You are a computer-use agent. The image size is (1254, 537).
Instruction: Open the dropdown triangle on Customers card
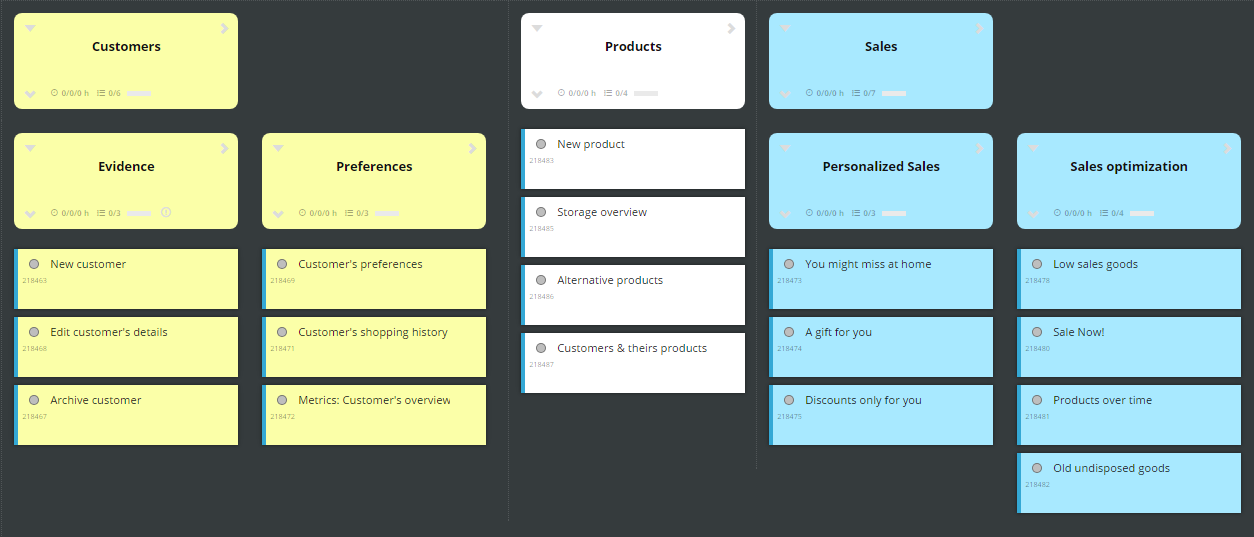pyautogui.click(x=30, y=29)
